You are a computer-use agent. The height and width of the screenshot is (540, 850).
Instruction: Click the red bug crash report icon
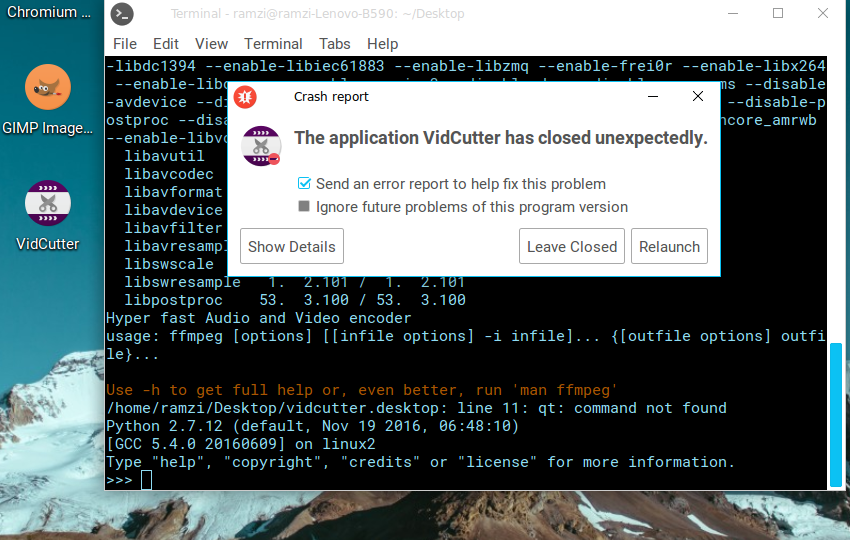(x=245, y=97)
